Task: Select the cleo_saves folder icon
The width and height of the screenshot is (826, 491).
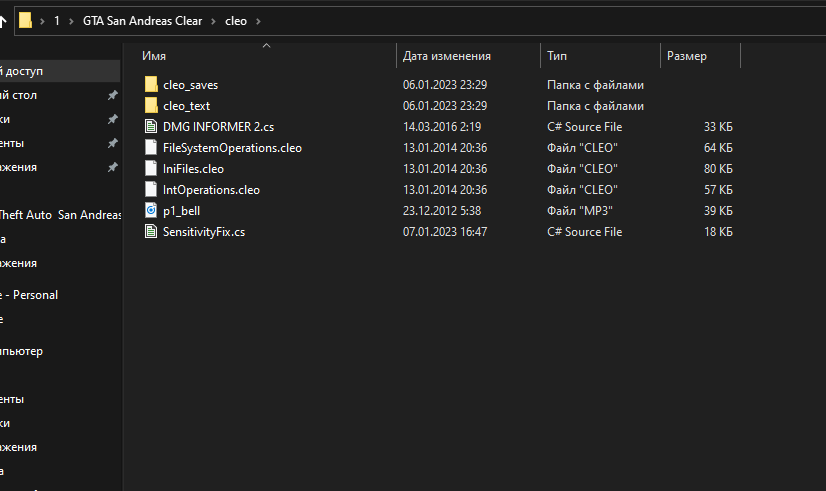Action: click(151, 84)
